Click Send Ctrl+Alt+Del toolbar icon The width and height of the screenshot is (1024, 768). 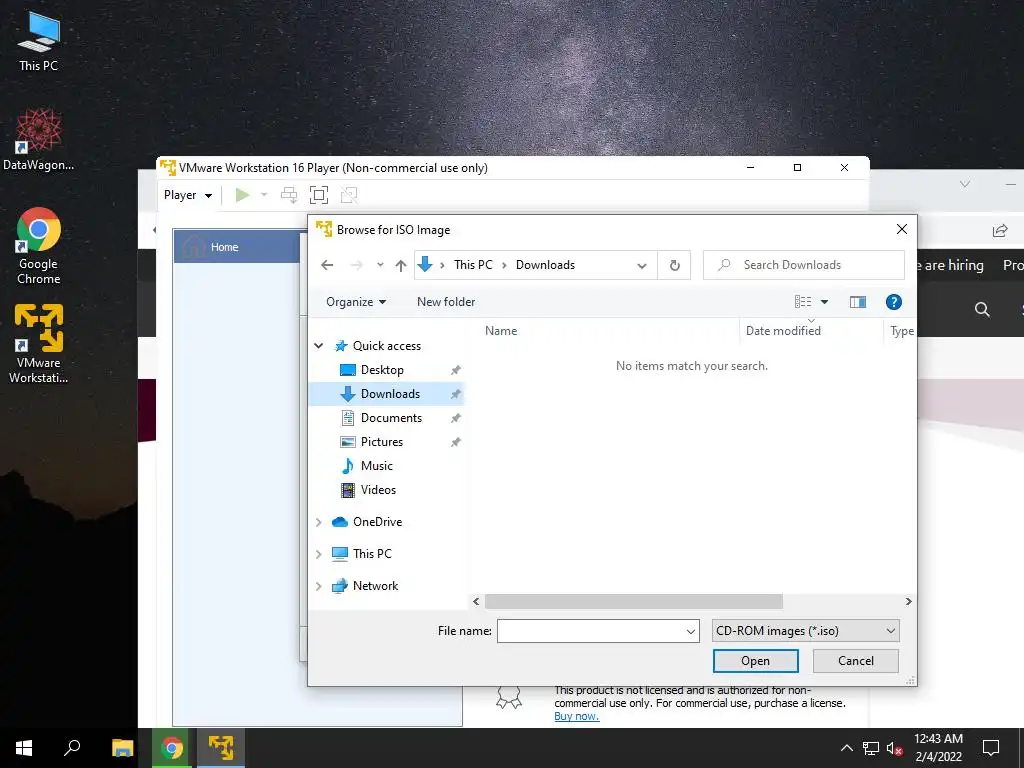pyautogui.click(x=289, y=195)
